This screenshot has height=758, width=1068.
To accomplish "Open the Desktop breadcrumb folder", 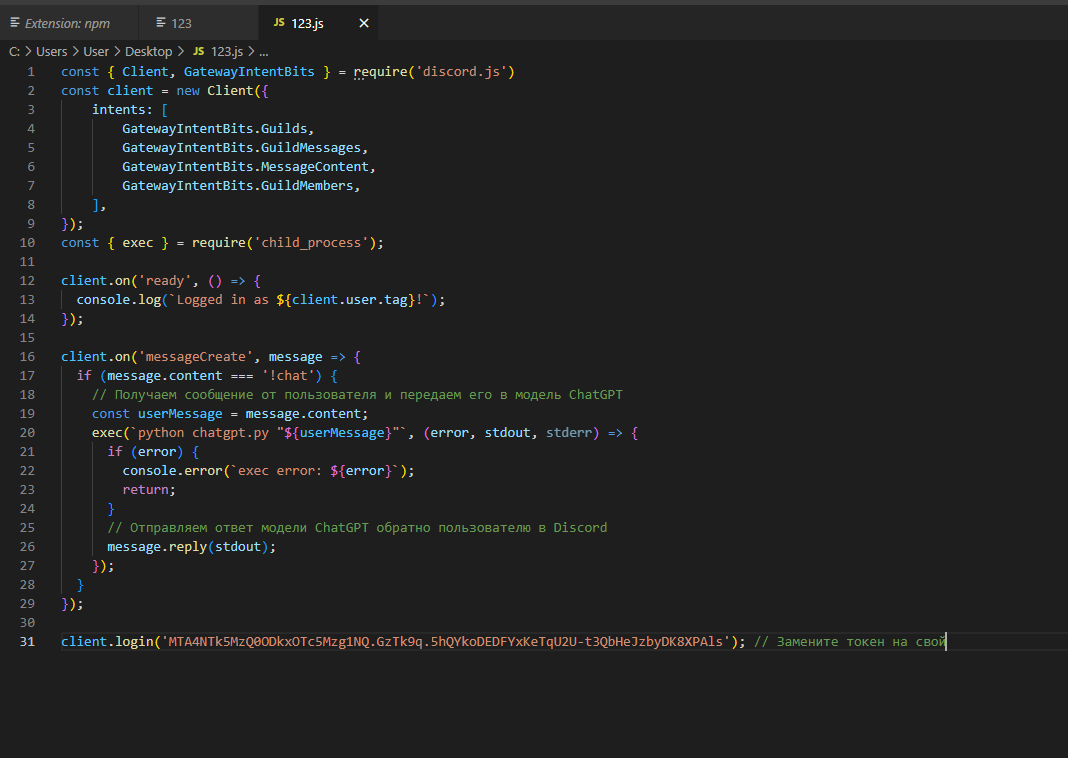I will (148, 52).
